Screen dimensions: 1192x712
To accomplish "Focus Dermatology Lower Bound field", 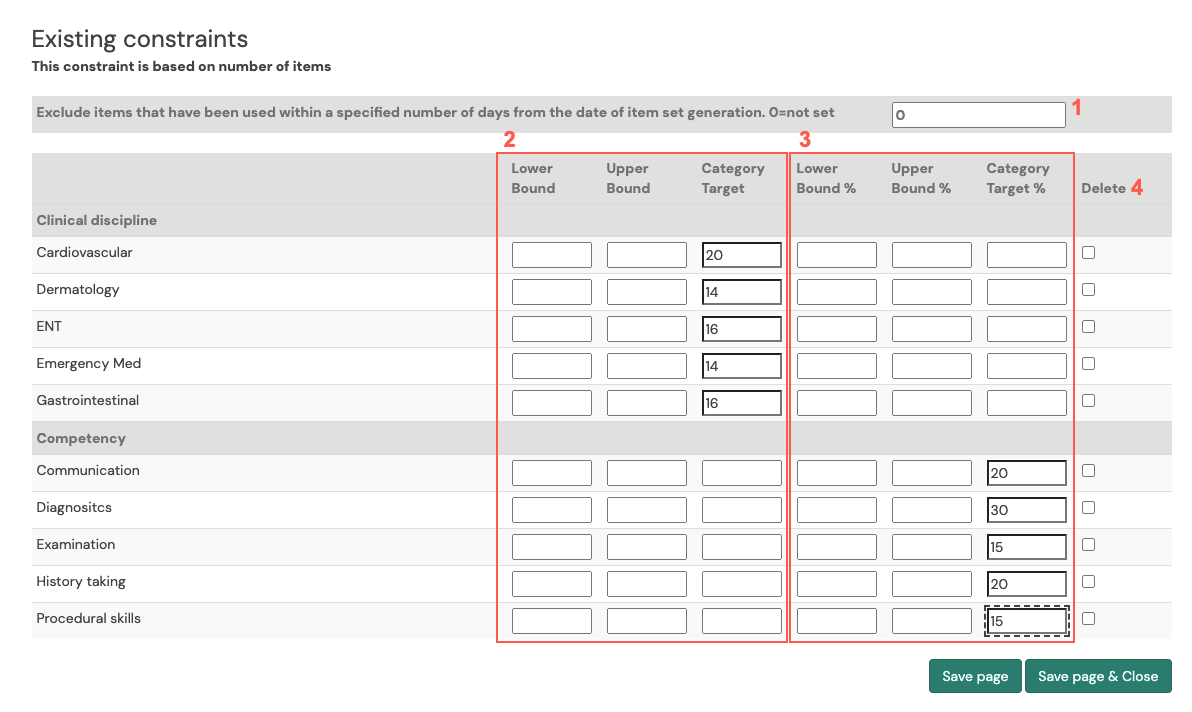I will tap(552, 292).
